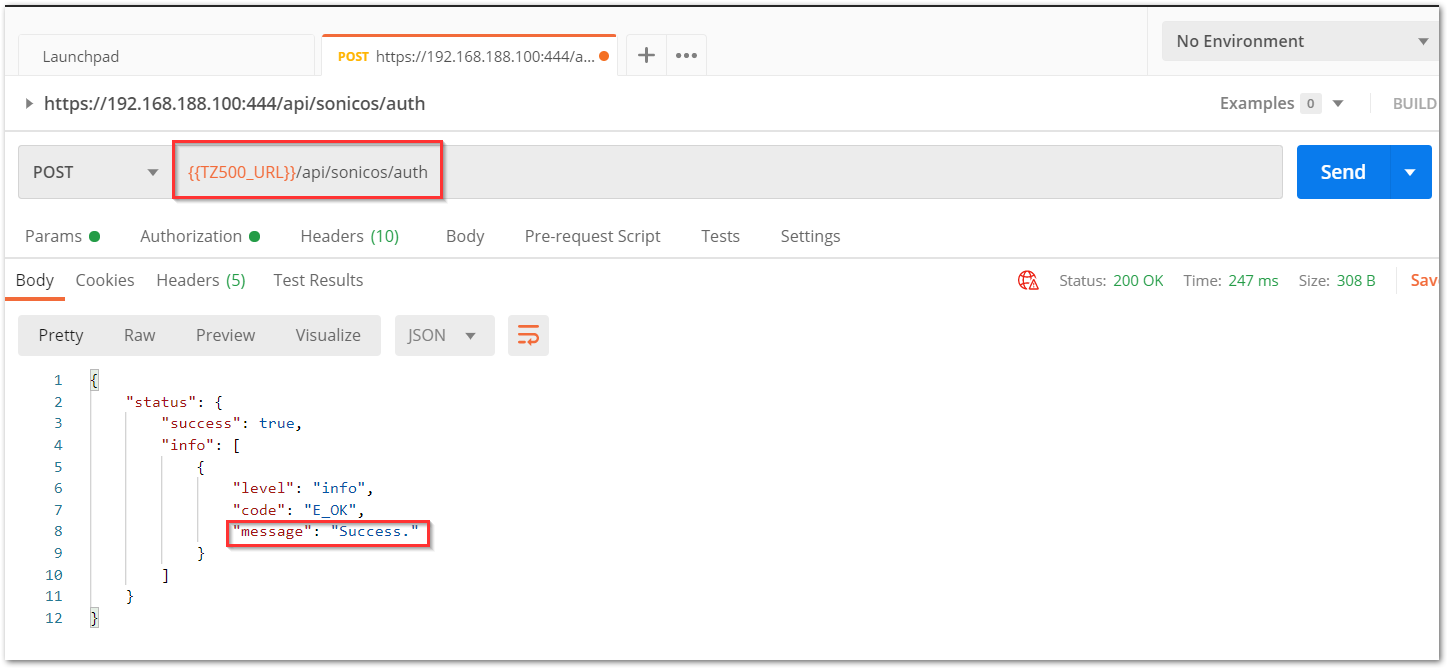Click the "info": [ line

point(200,445)
